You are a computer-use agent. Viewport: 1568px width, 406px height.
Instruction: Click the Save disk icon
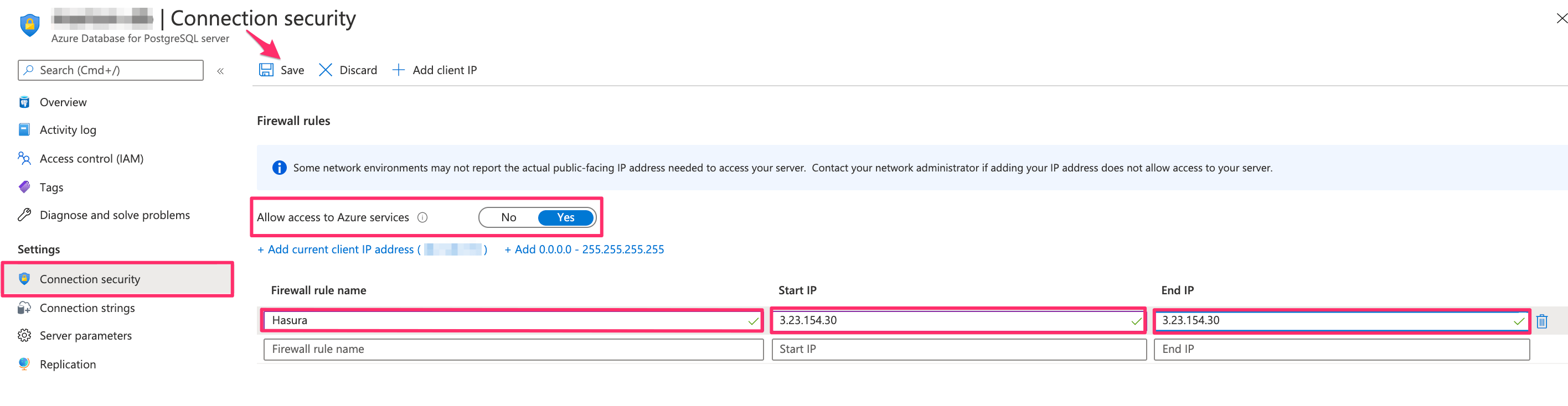(266, 70)
